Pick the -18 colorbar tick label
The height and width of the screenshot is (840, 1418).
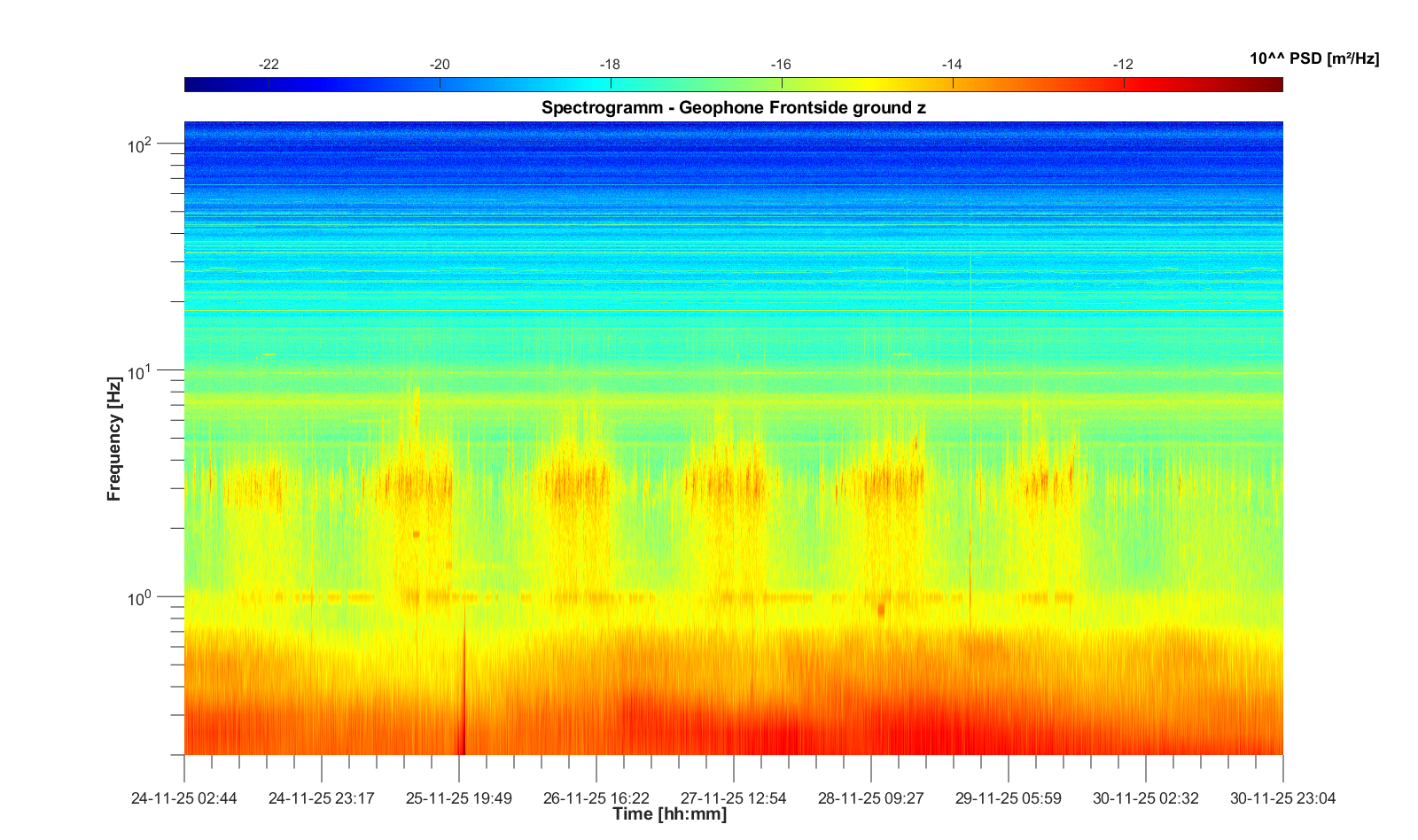point(610,65)
